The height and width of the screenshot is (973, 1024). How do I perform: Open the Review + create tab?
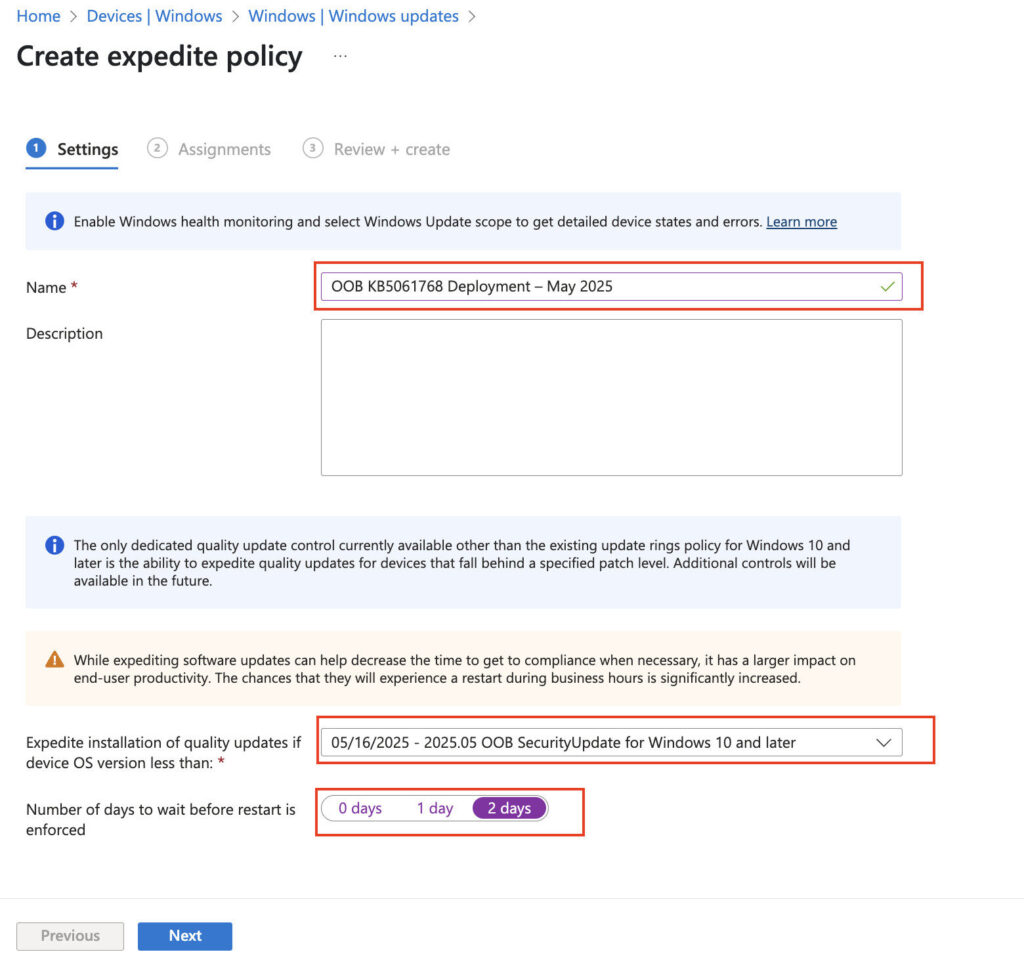391,149
